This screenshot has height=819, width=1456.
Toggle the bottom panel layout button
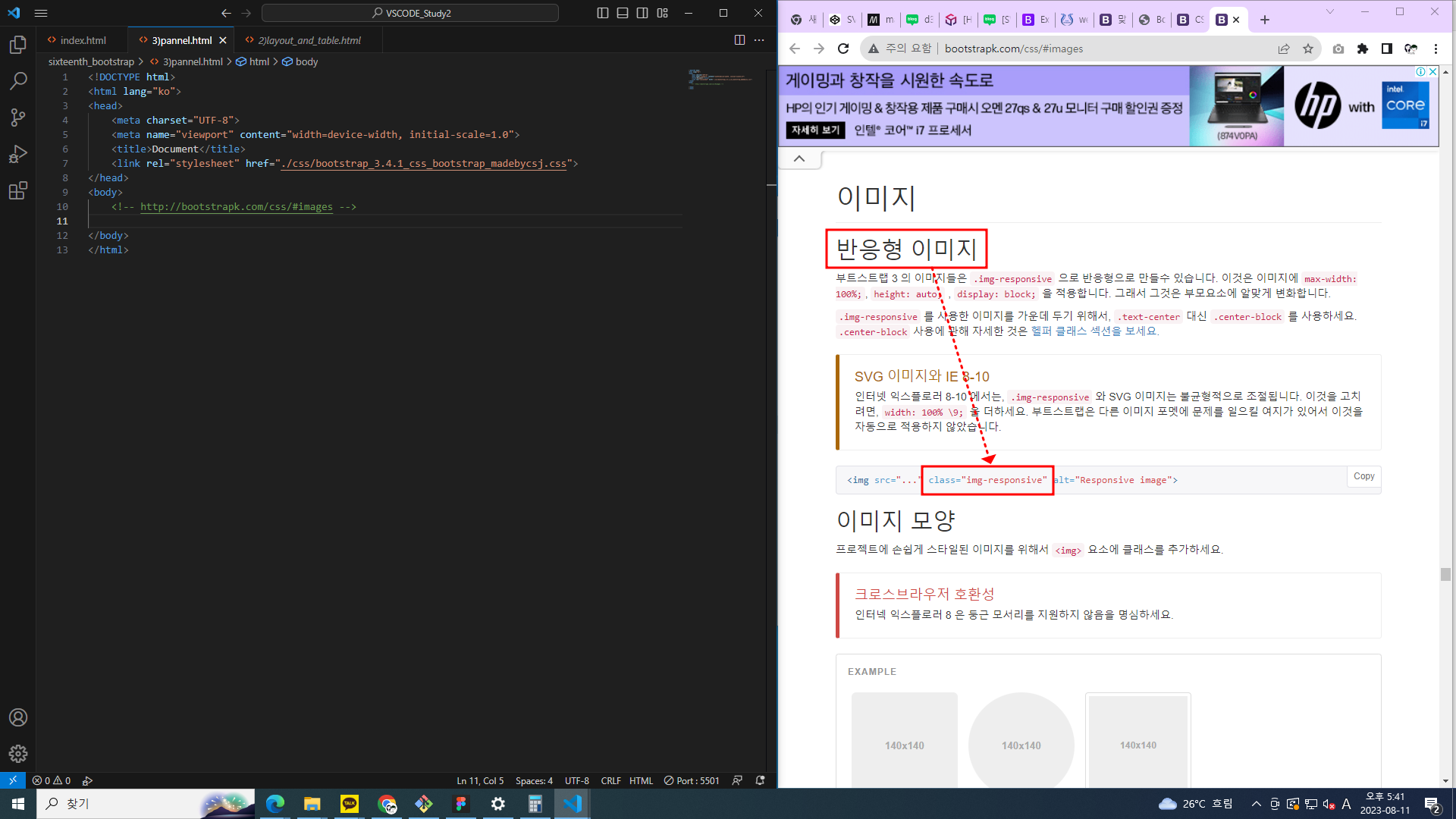pos(623,13)
